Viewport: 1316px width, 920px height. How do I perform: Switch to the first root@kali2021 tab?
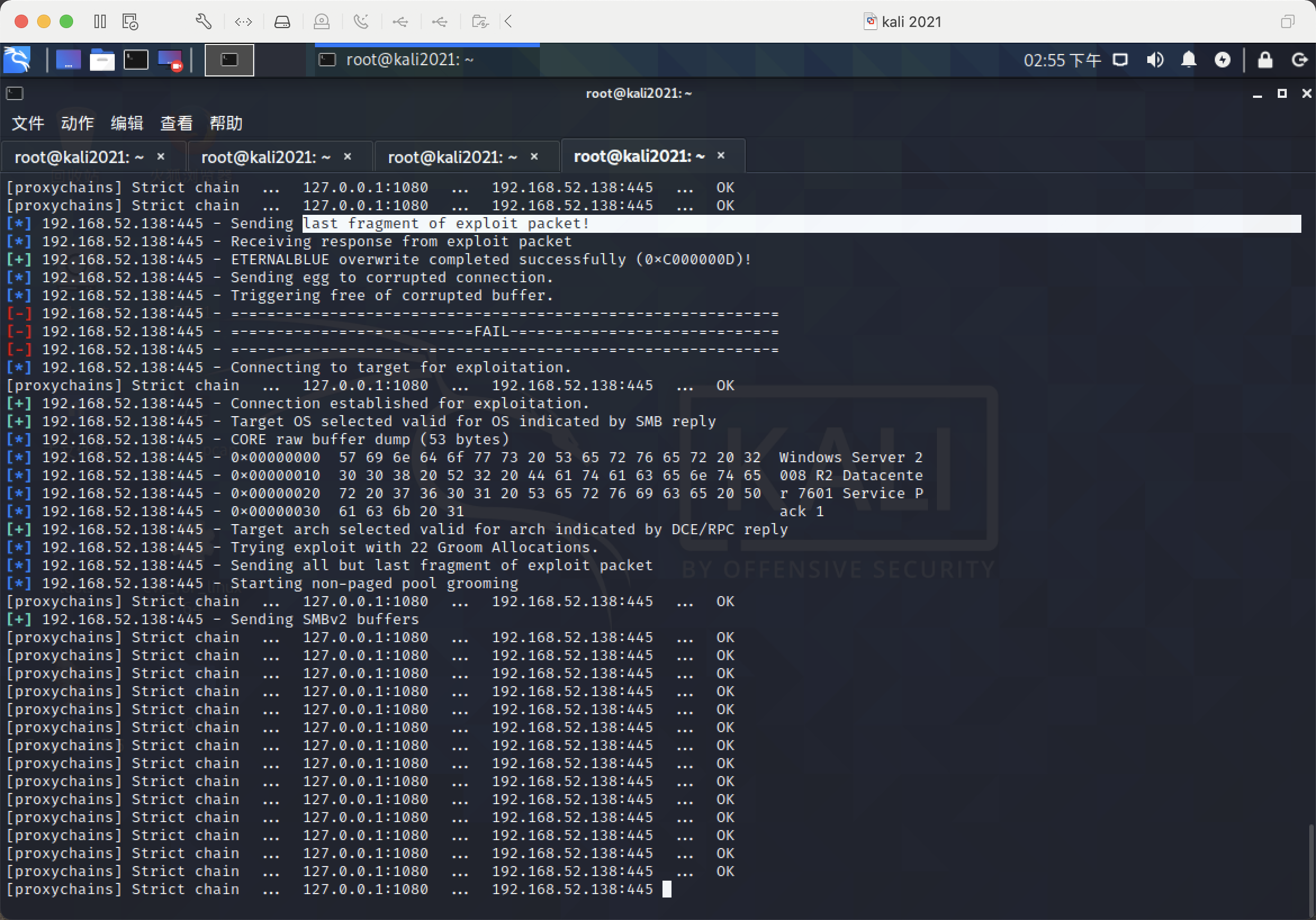[x=79, y=157]
